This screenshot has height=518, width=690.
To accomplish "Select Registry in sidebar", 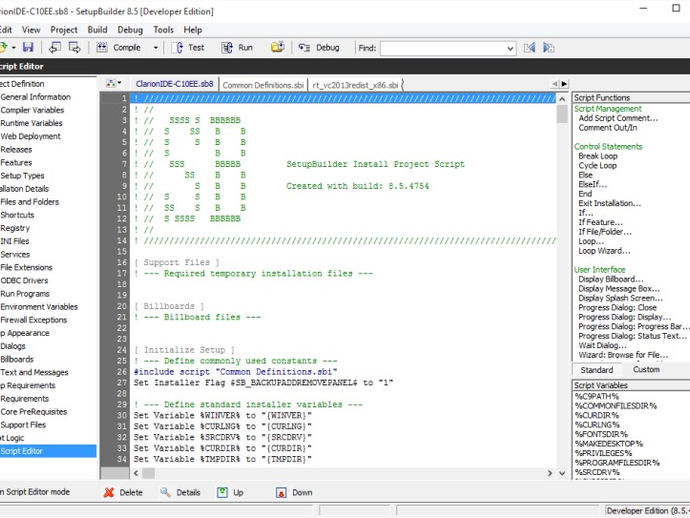I will 15,228.
